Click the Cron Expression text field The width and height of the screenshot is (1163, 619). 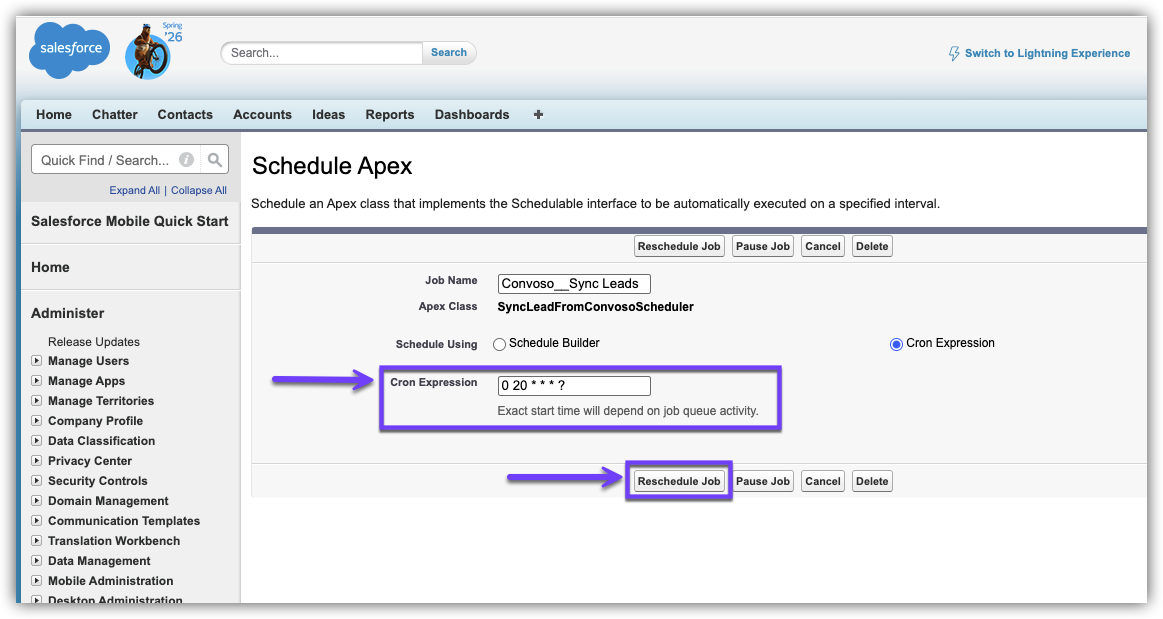(574, 386)
